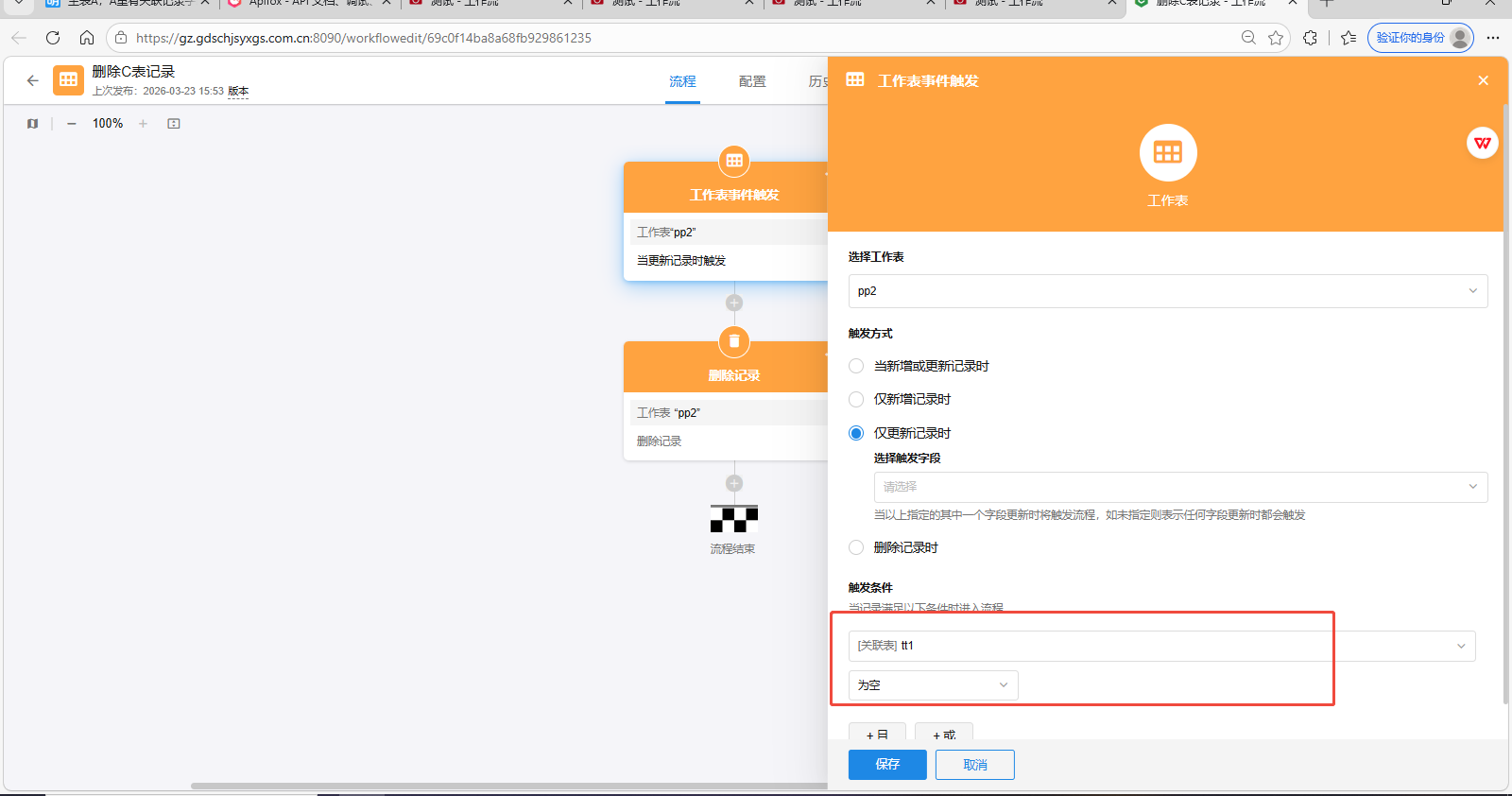This screenshot has width=1512, height=796.
Task: Click the fit-to-screen canvas icon
Action: tap(174, 124)
